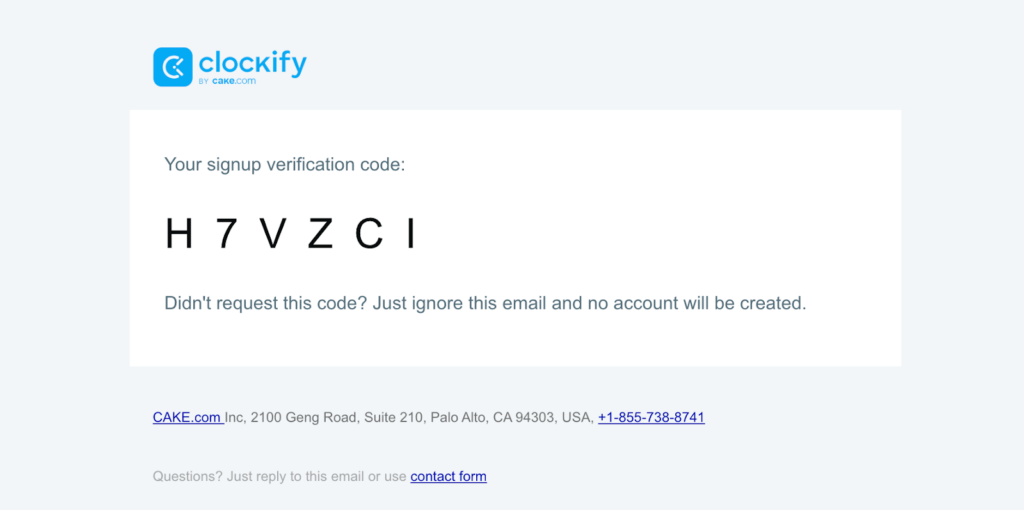This screenshot has width=1024, height=511.
Task: Click the "BY CAKE.com" tagline under the logo
Action: [x=227, y=82]
